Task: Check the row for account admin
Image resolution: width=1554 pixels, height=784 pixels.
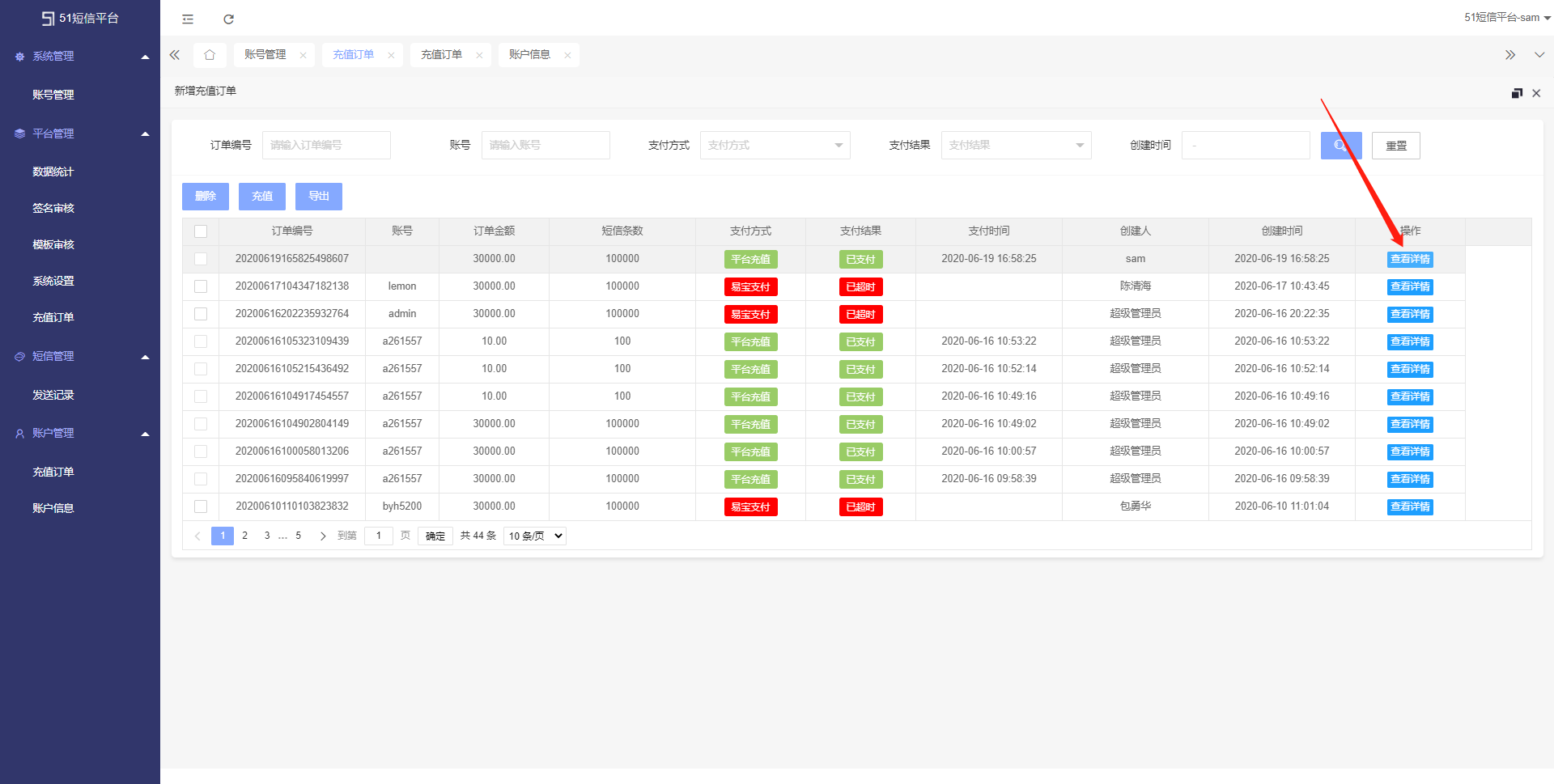Action: pyautogui.click(x=201, y=314)
